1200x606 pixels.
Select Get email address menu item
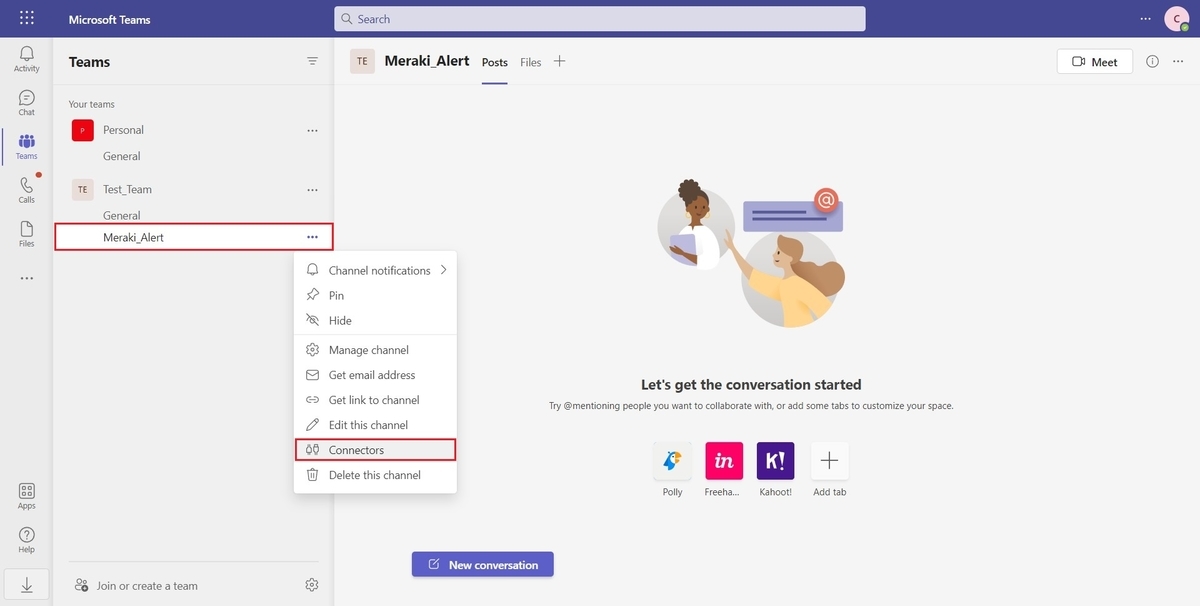coord(375,375)
